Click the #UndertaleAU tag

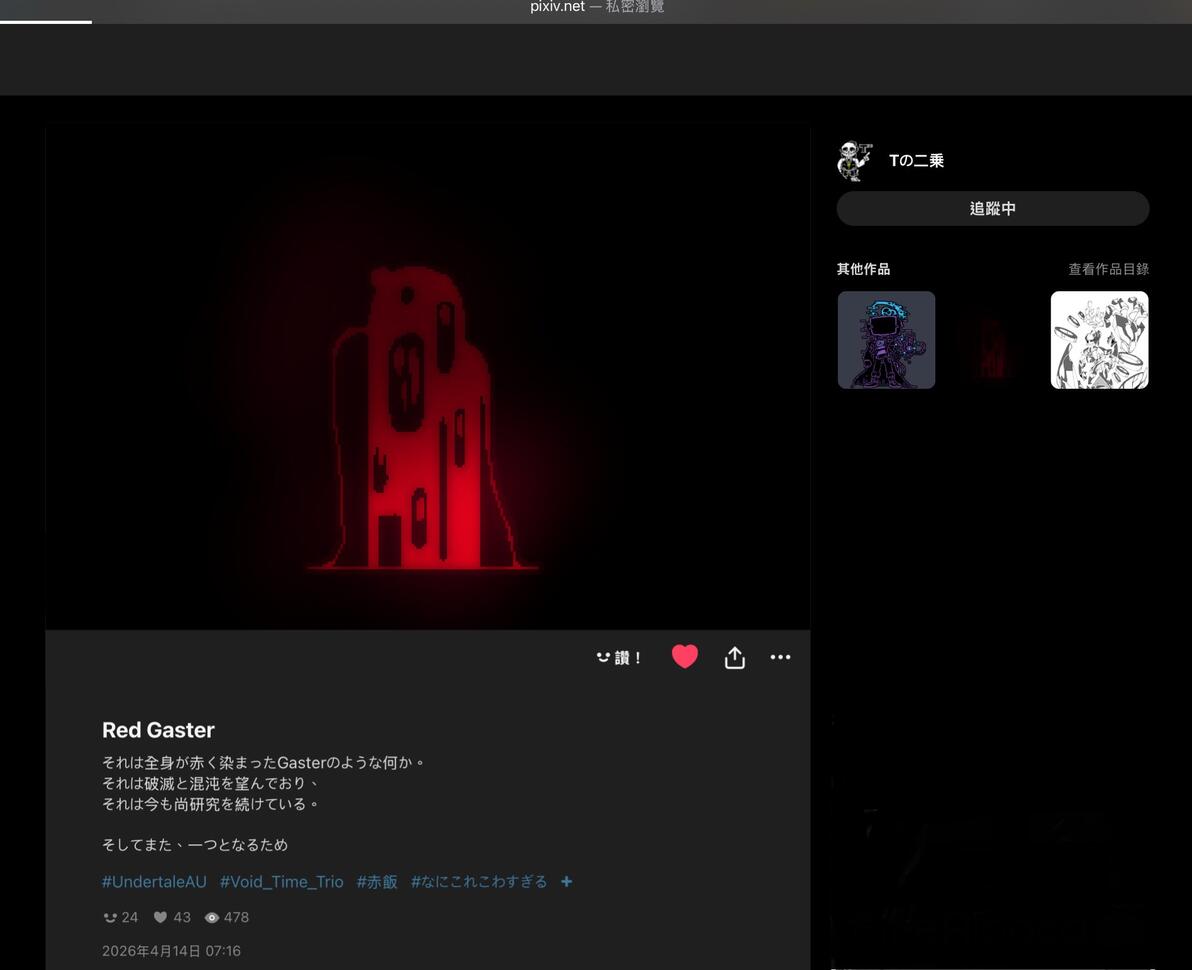tap(154, 882)
